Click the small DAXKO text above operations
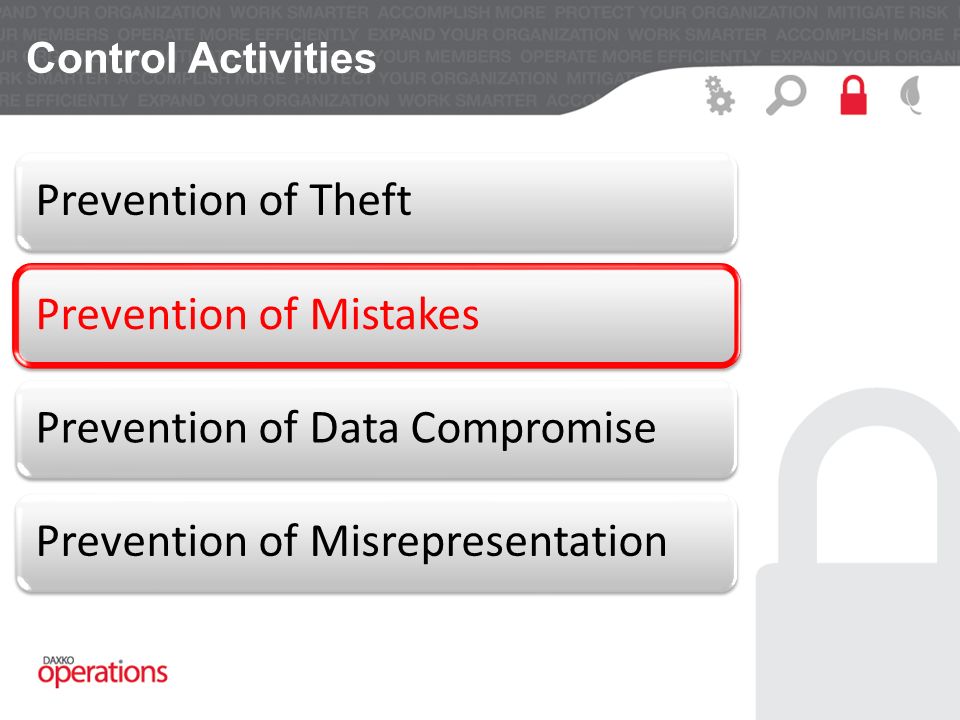Screen dimensions: 960x720 [58, 661]
